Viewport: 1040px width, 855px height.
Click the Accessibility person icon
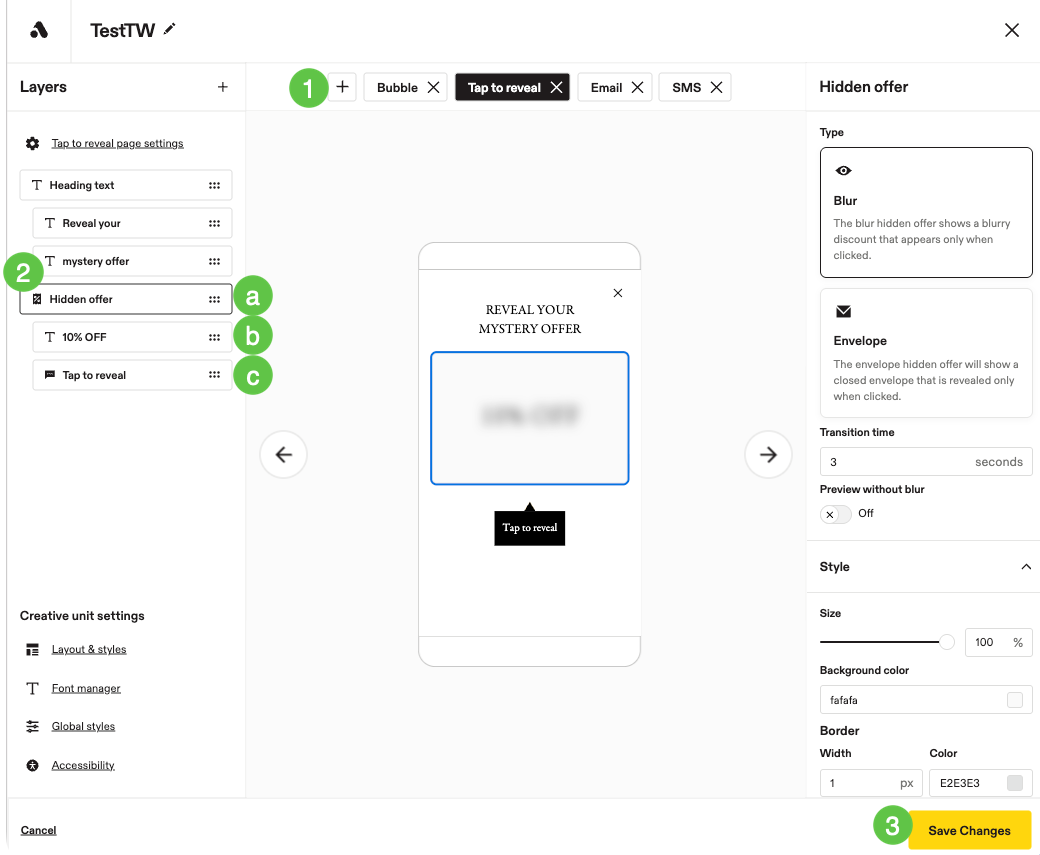coord(32,765)
